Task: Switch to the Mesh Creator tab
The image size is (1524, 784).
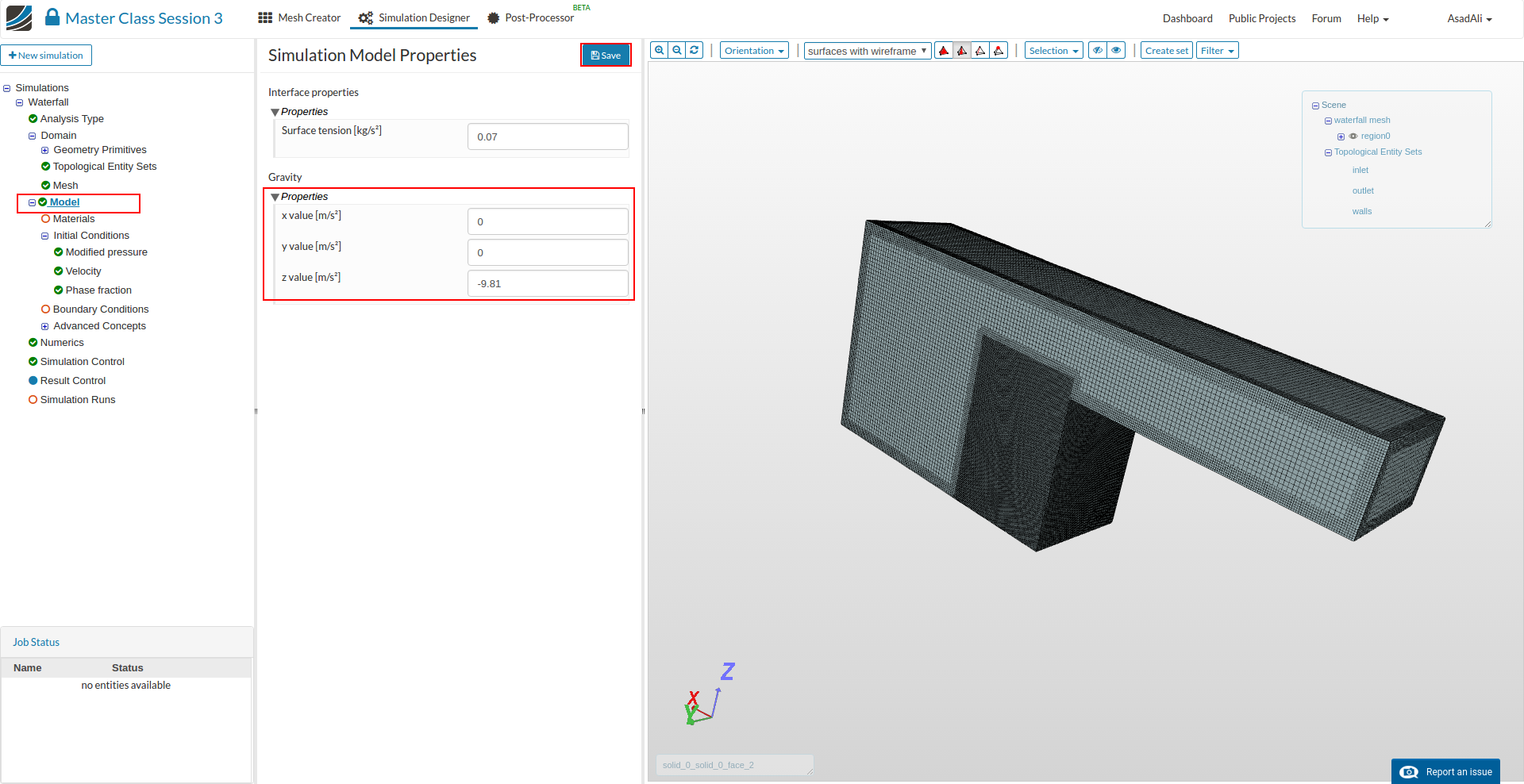Action: tap(299, 17)
